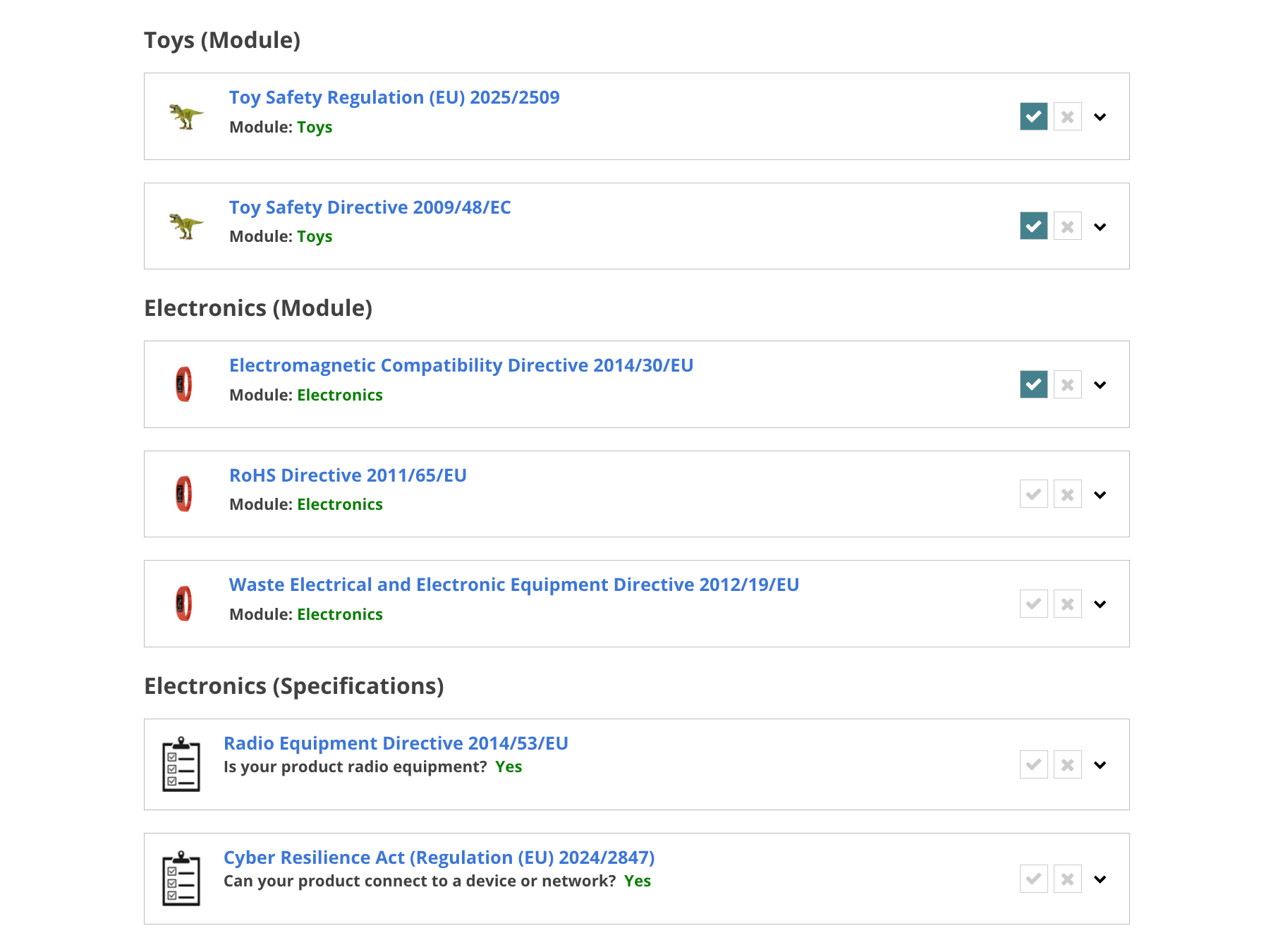Image resolution: width=1266 pixels, height=952 pixels.
Task: Click clipboard checklist icon for Cyber Resilience Act
Action: point(181,879)
